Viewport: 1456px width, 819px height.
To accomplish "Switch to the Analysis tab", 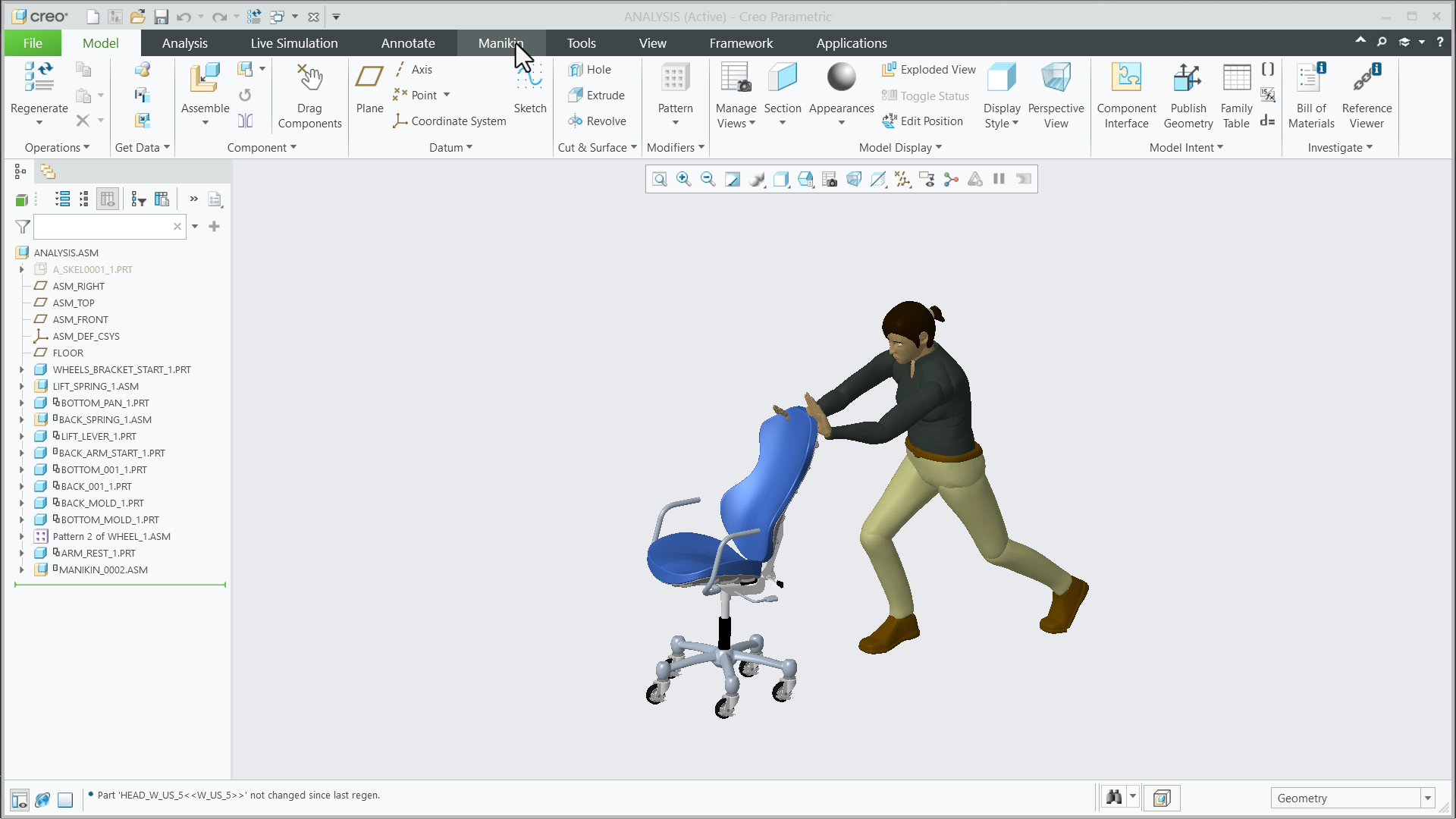I will (184, 43).
